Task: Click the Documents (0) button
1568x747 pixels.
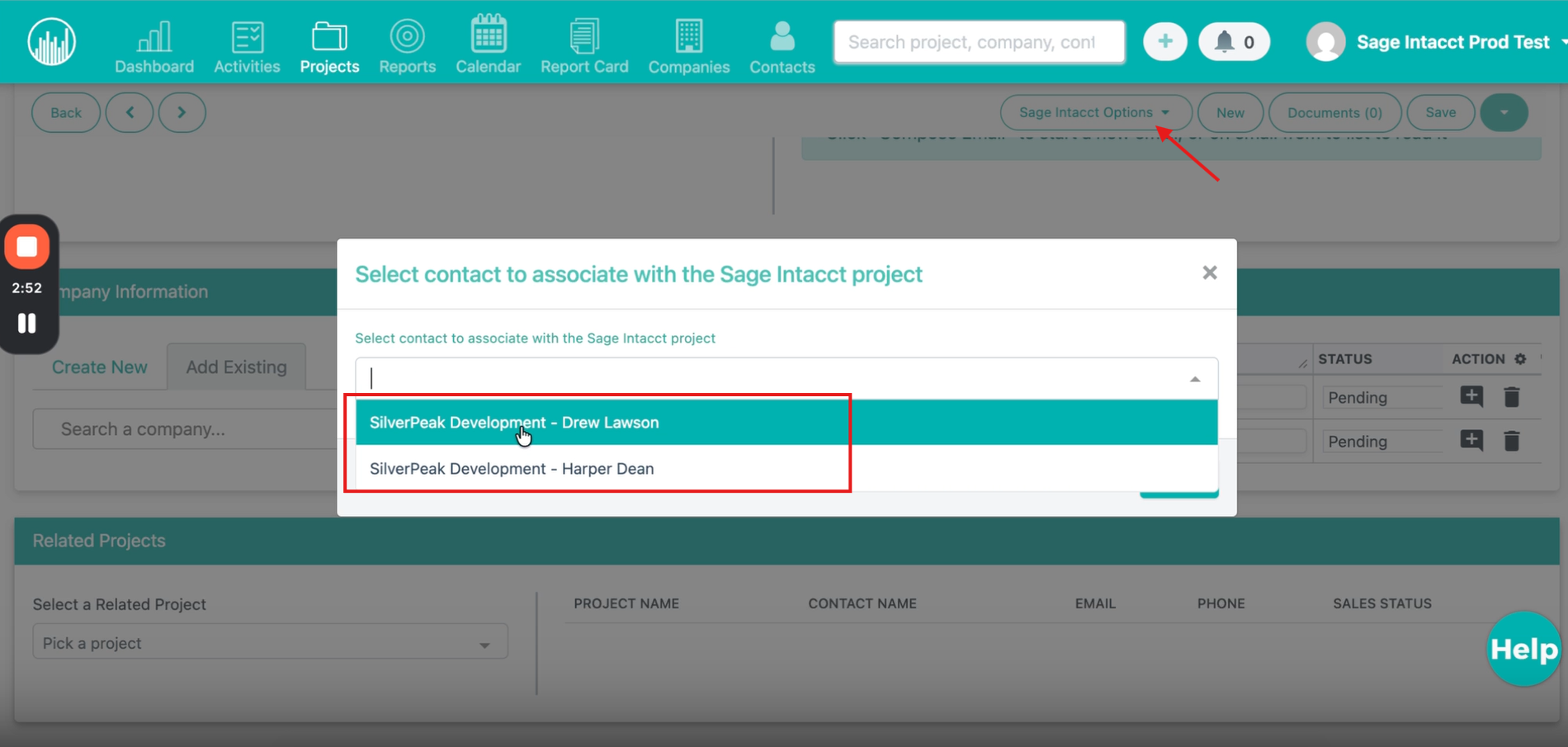Action: tap(1334, 112)
